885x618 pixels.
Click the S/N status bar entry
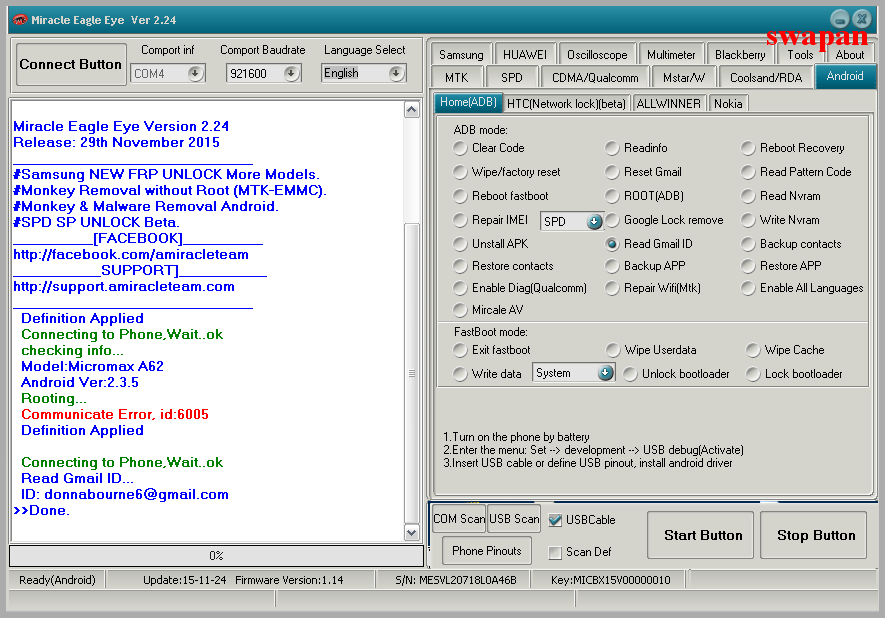(456, 580)
